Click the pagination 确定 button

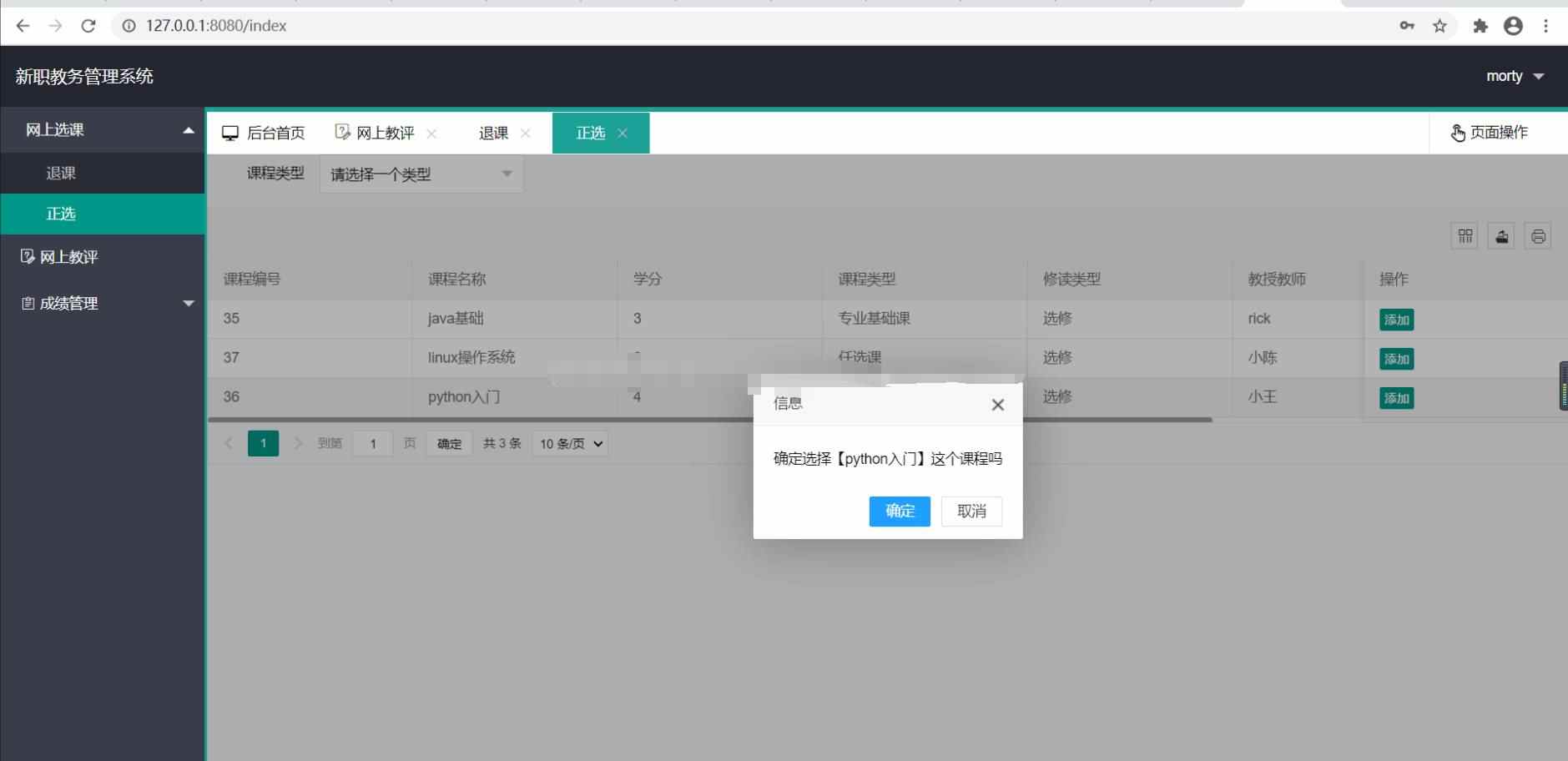(x=449, y=444)
